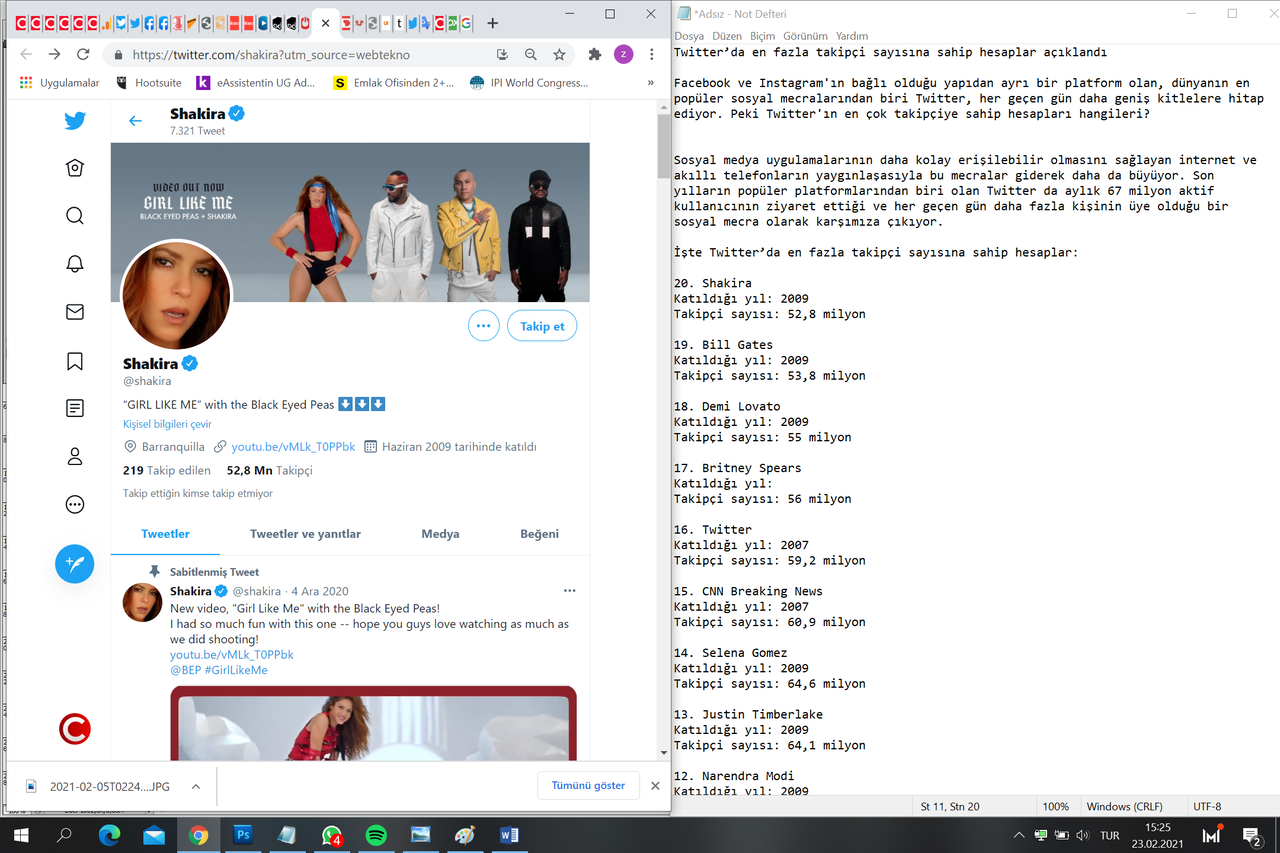Viewport: 1280px width, 853px height.
Task: Open the youtu.be/vMLk_T0PPbk link in bio
Action: click(x=293, y=447)
